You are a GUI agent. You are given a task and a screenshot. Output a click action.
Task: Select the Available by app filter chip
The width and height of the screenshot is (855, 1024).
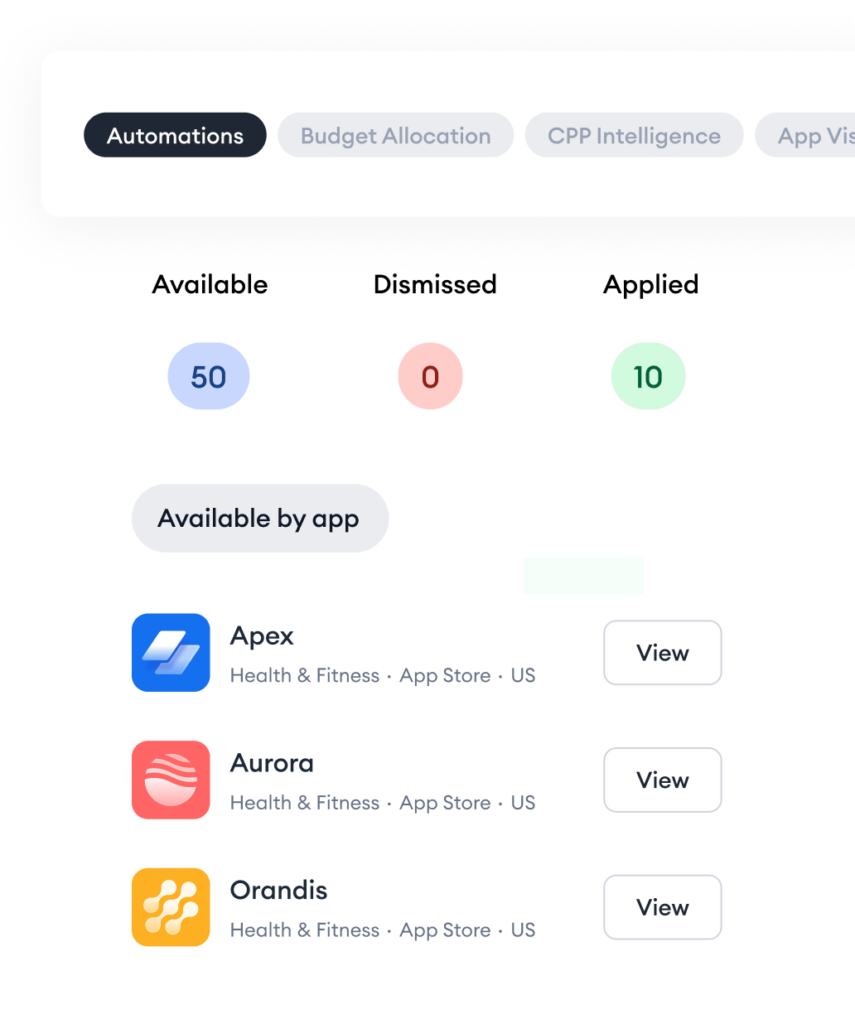click(260, 518)
